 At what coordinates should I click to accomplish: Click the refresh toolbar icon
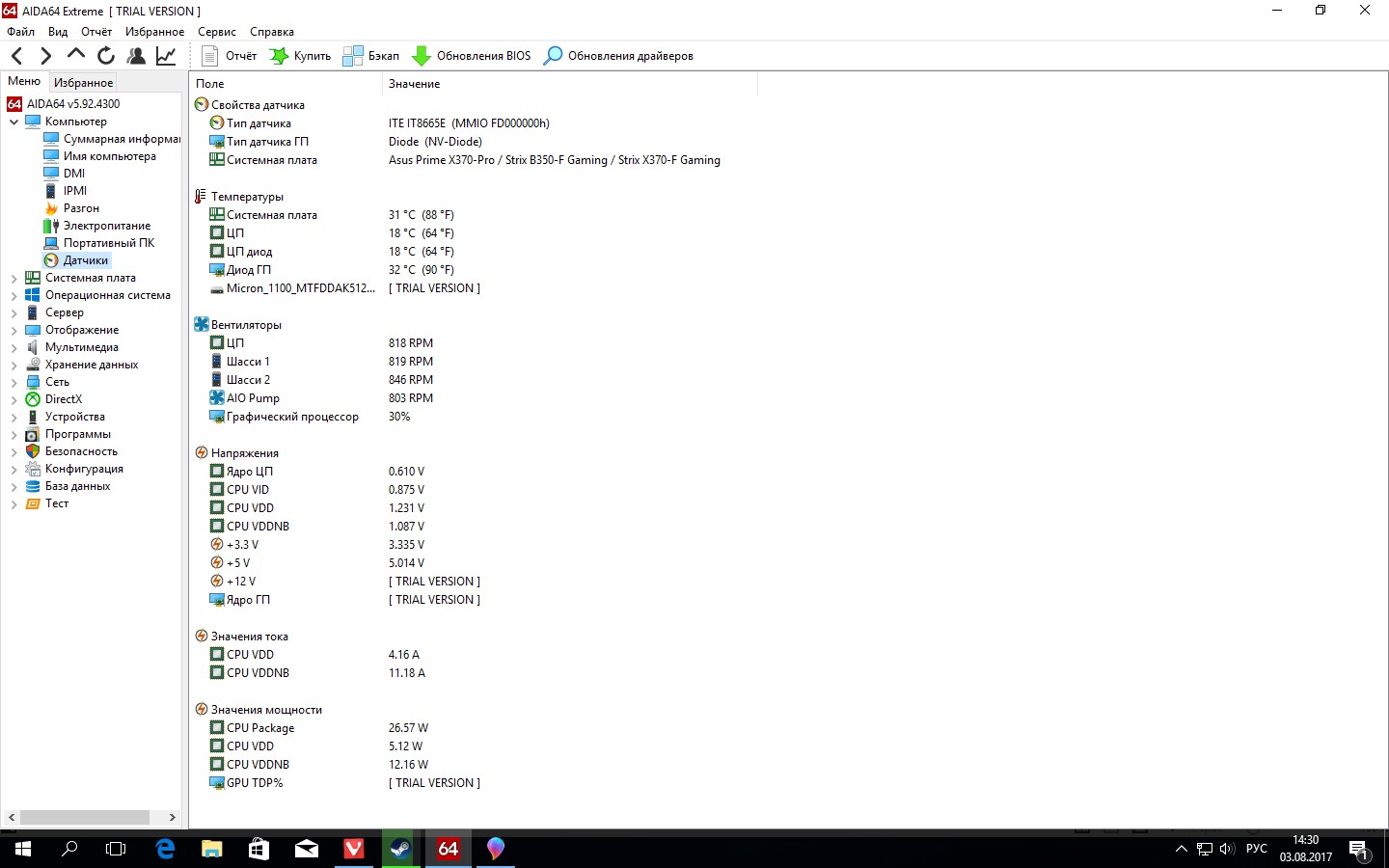tap(106, 56)
